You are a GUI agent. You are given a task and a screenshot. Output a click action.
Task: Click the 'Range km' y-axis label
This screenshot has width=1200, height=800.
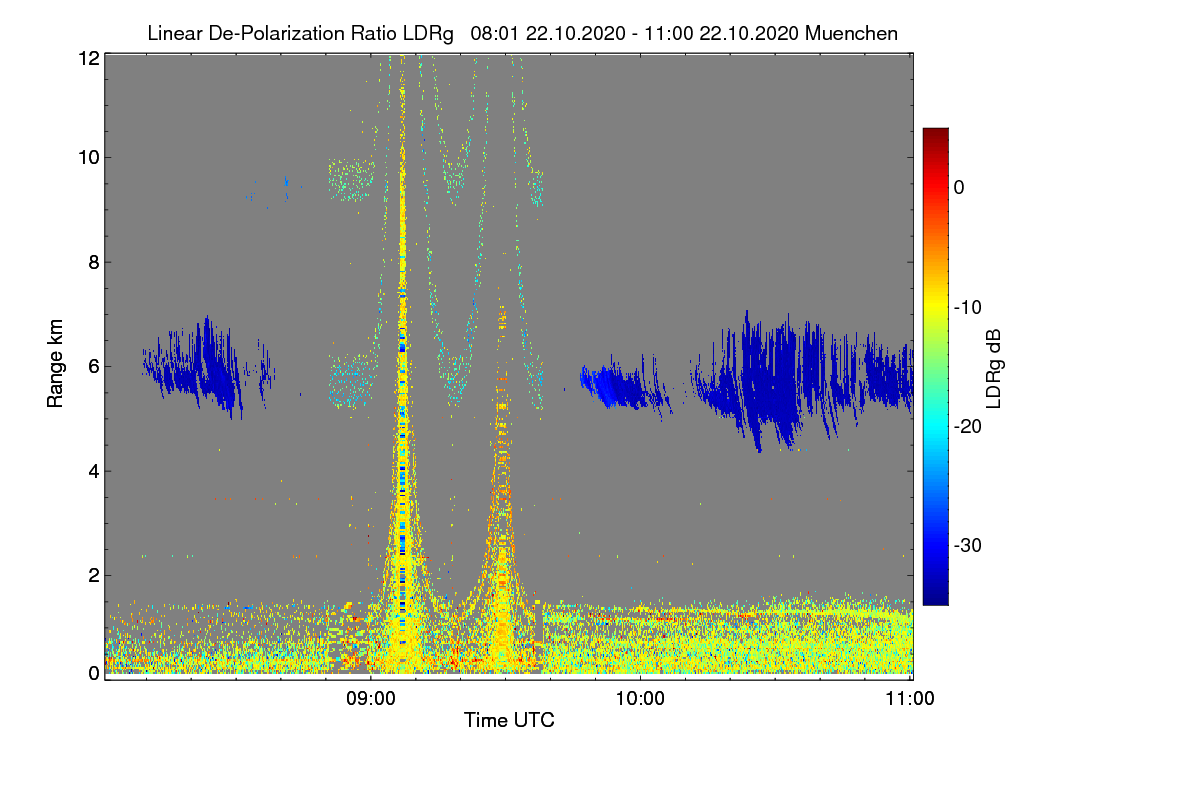[55, 363]
